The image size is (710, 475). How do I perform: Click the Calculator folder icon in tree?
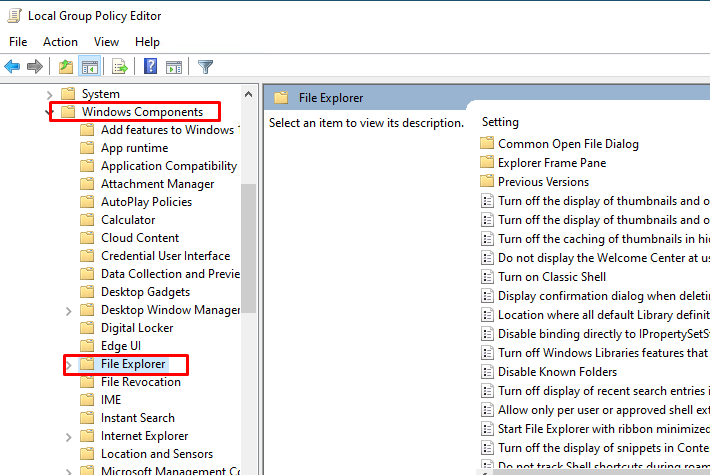tap(87, 220)
